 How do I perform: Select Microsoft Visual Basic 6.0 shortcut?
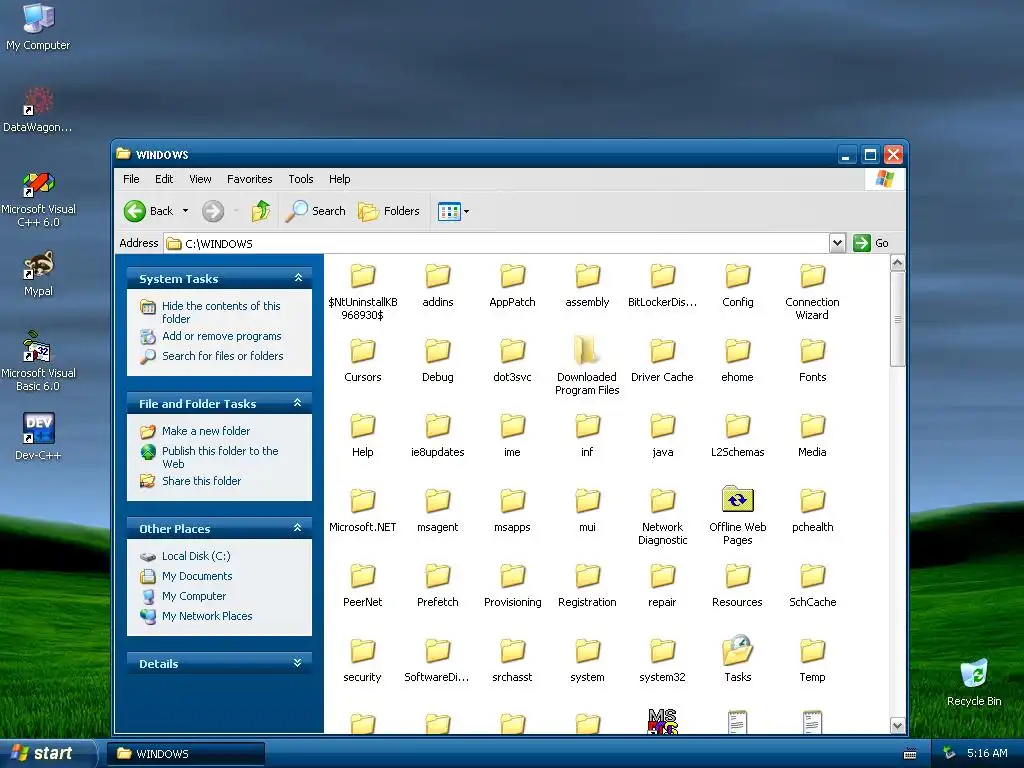[38, 361]
